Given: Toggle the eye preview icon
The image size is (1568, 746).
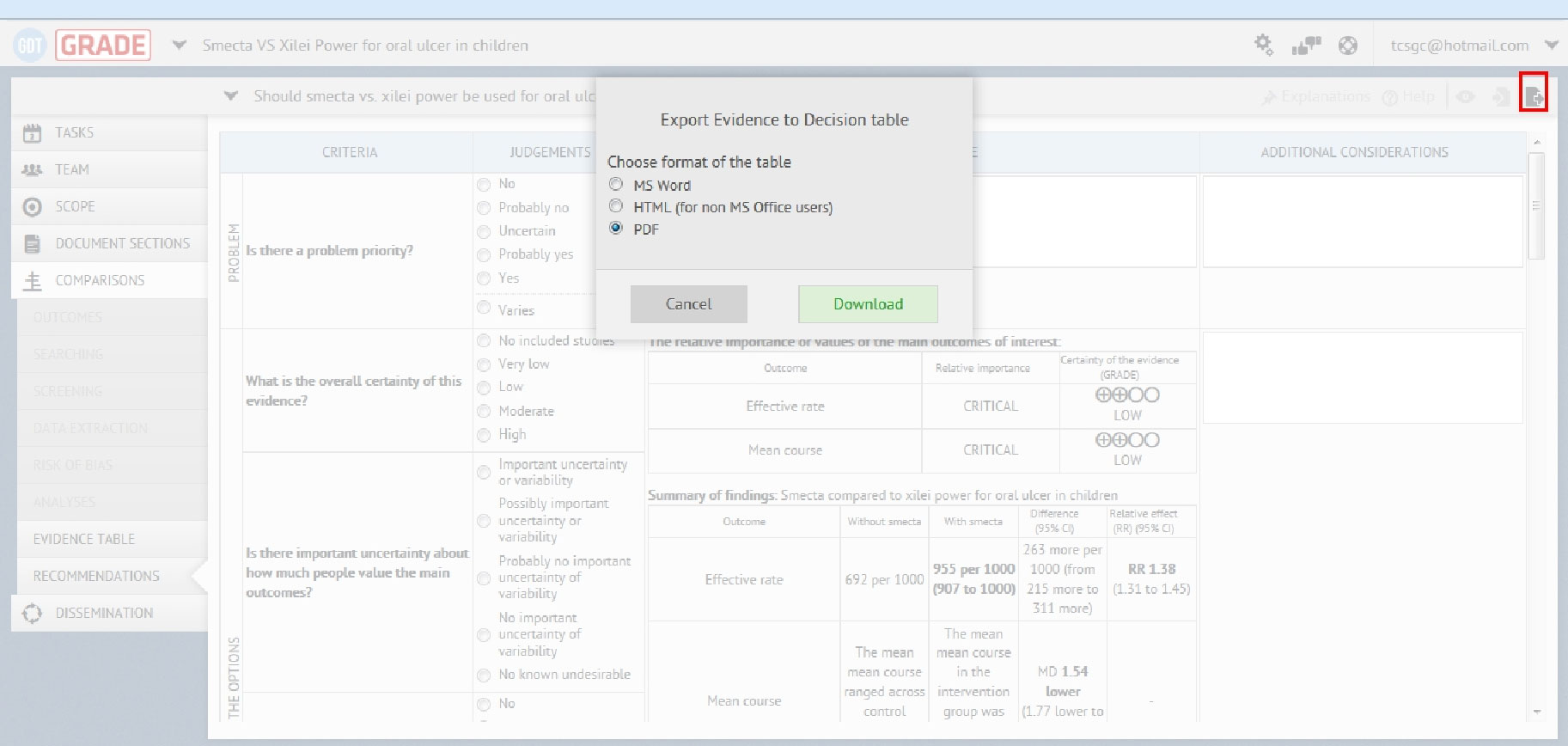Looking at the screenshot, I should coord(1466,96).
